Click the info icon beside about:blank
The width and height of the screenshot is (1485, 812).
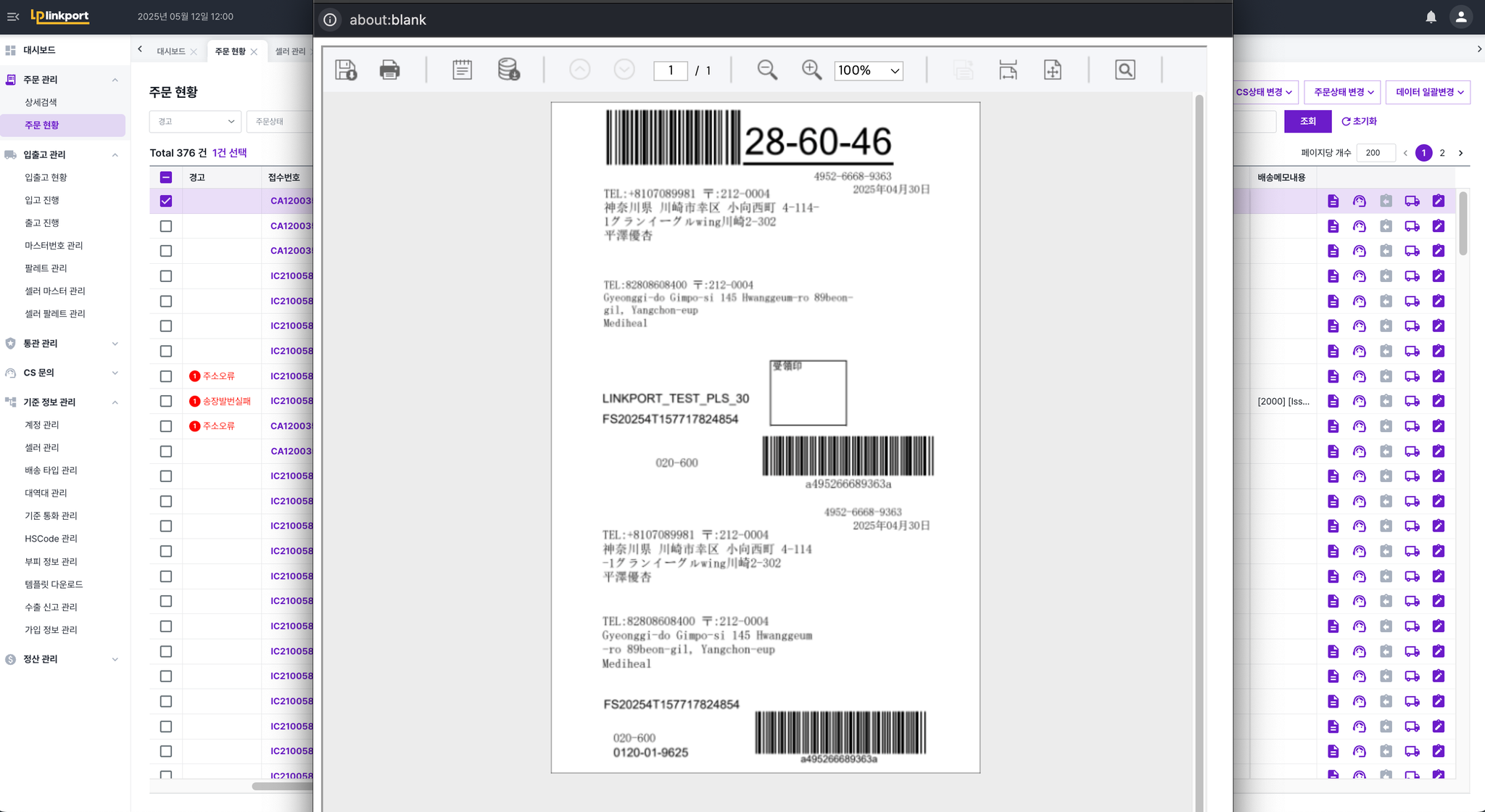(330, 20)
